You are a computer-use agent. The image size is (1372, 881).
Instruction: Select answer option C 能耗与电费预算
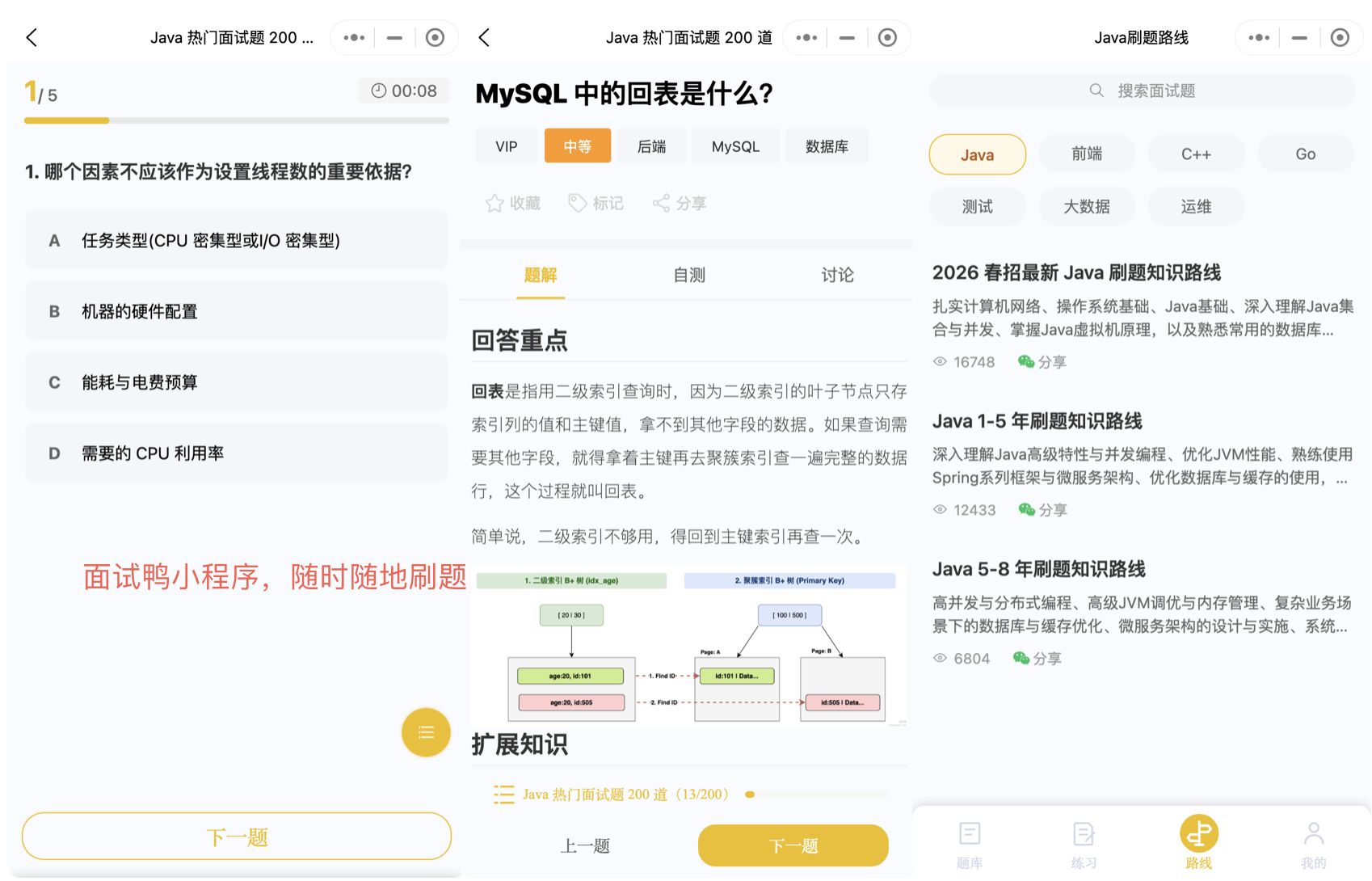(x=237, y=382)
